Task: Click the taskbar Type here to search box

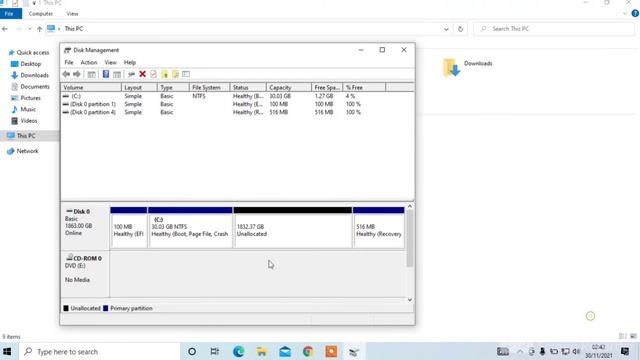Action: click(99, 351)
